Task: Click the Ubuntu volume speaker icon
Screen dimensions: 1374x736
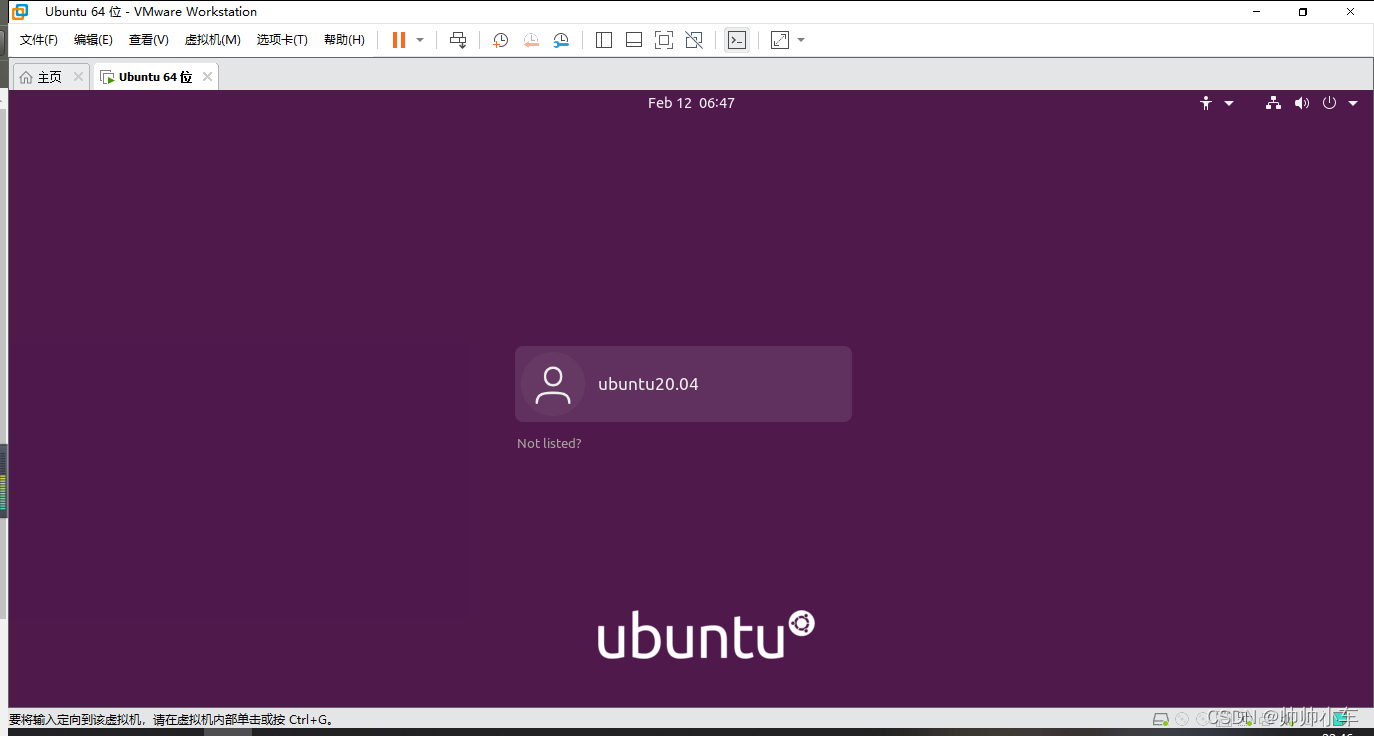Action: (x=1301, y=103)
